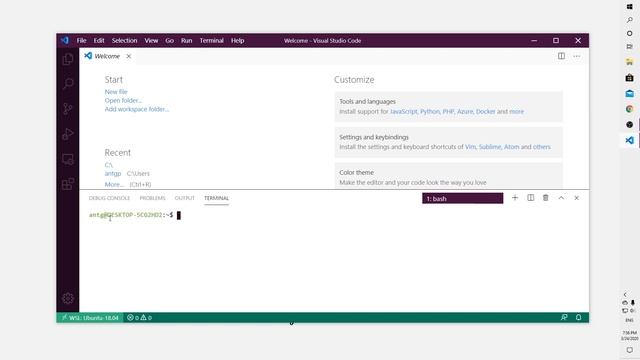
Task: Open the Source Control view
Action: point(68,109)
